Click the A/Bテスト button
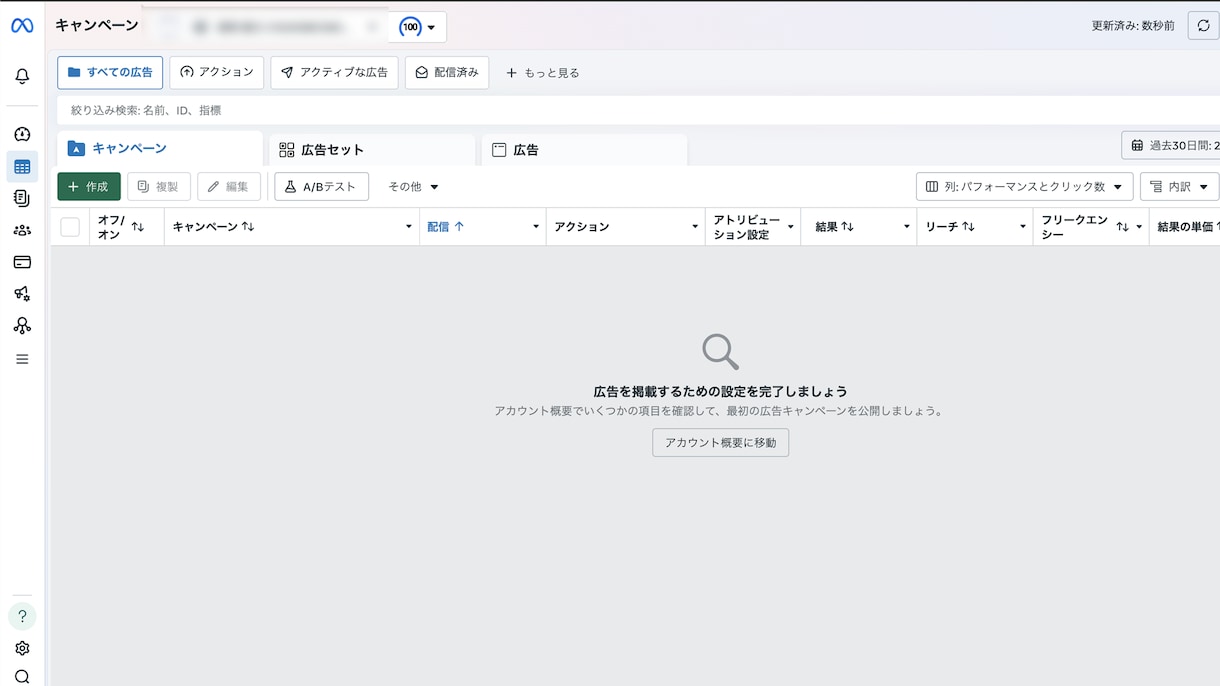The width and height of the screenshot is (1220, 686). [x=321, y=187]
